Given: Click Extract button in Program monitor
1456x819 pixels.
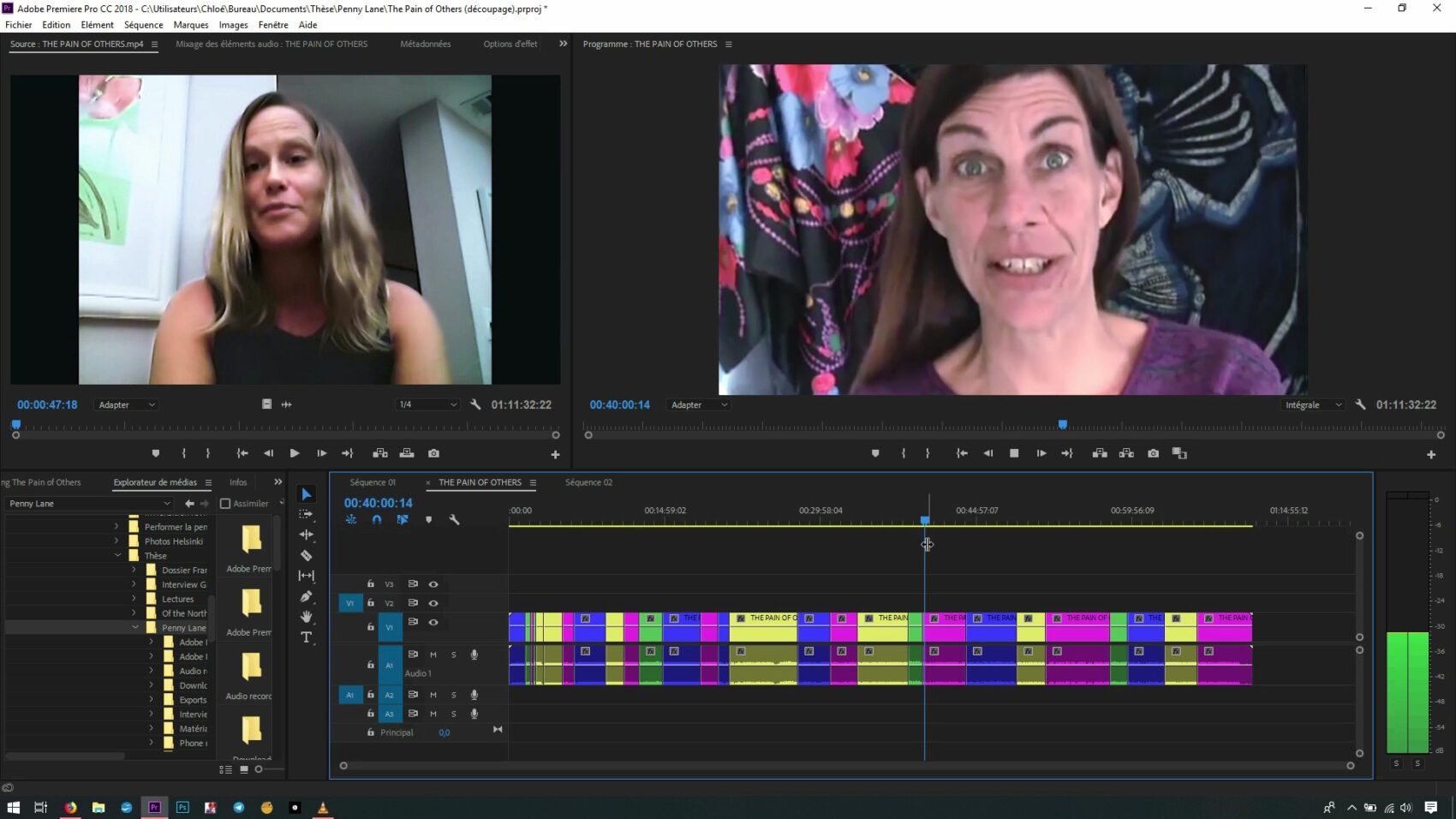Looking at the screenshot, I should (1126, 453).
